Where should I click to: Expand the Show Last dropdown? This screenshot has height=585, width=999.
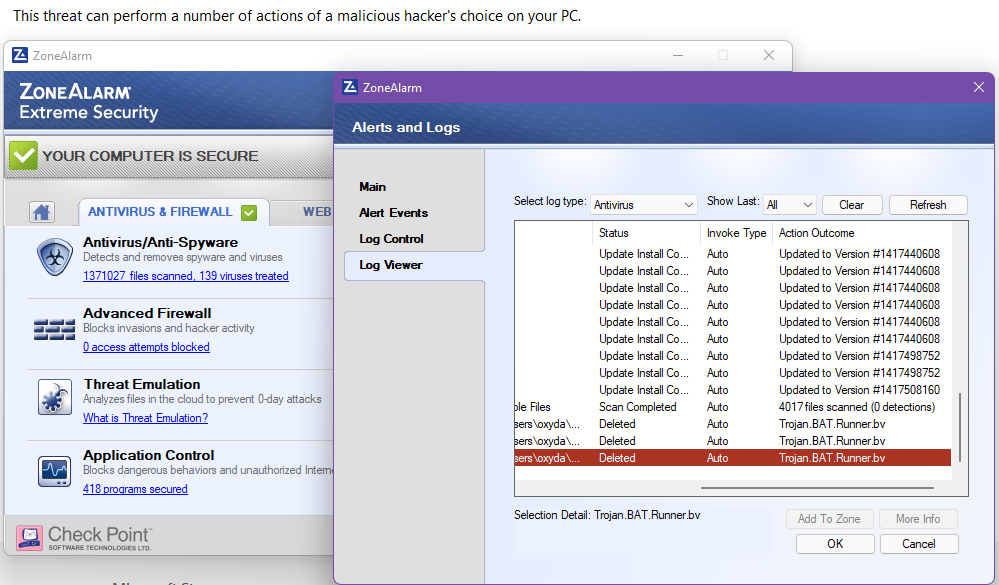point(790,204)
